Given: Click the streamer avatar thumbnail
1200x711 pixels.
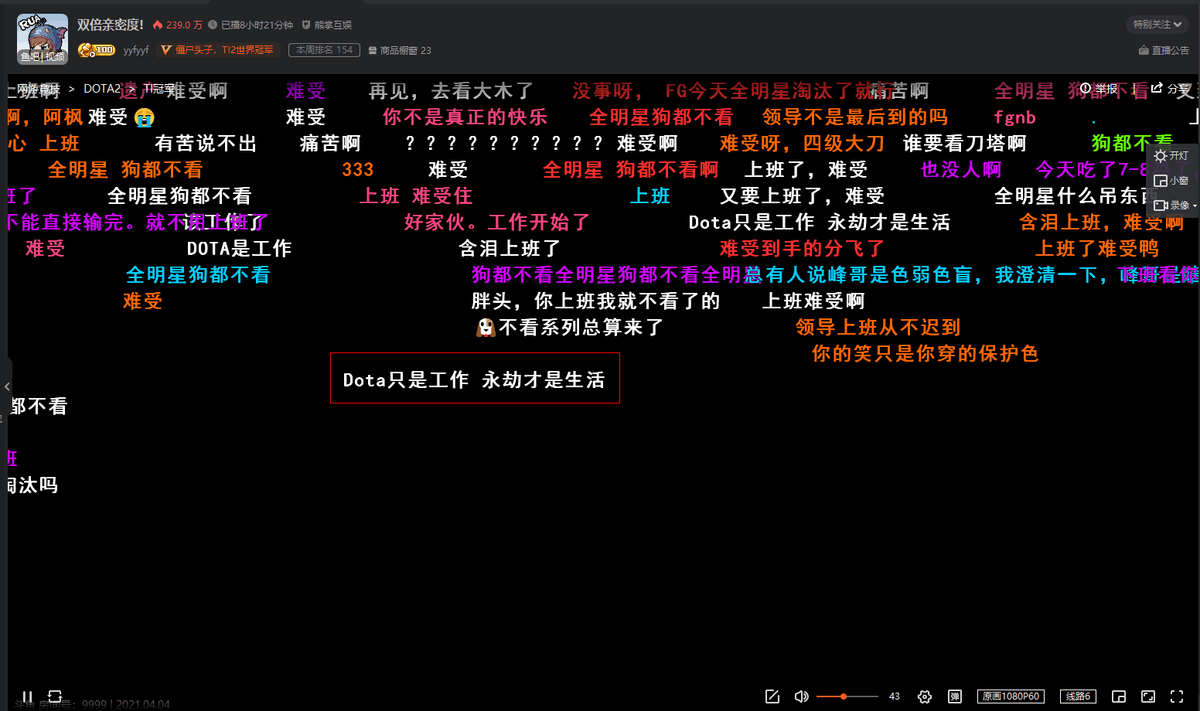Looking at the screenshot, I should (42, 38).
